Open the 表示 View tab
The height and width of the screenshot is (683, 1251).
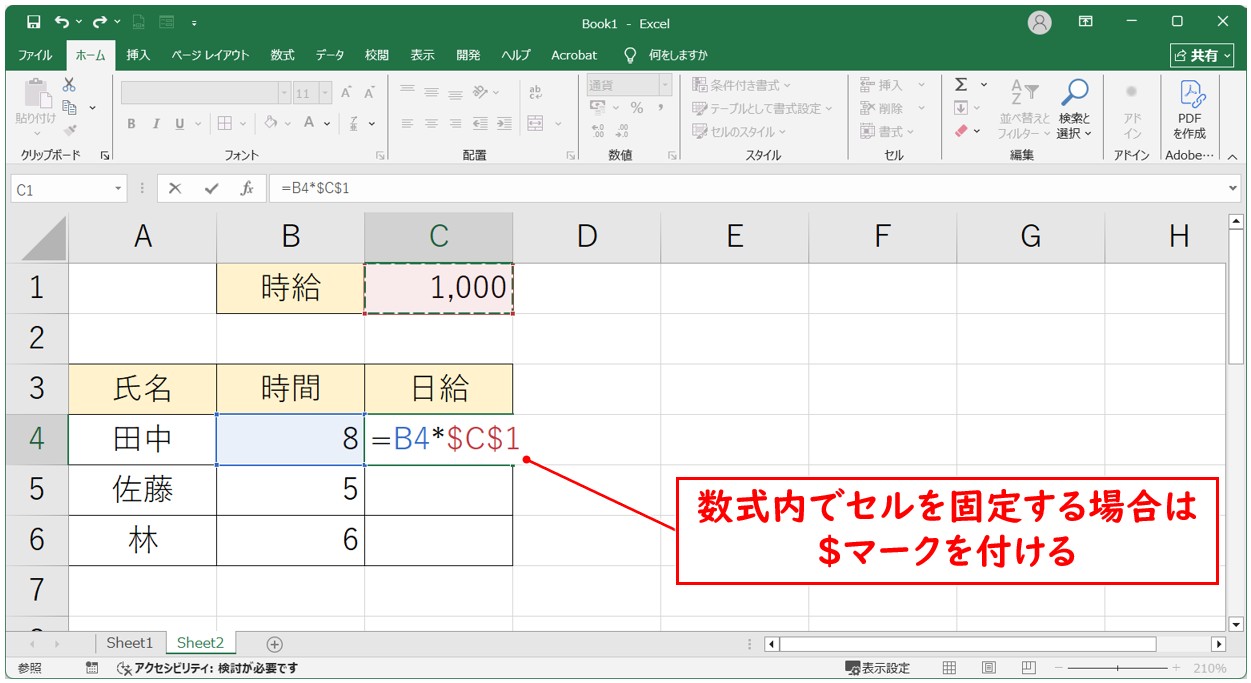tap(422, 55)
